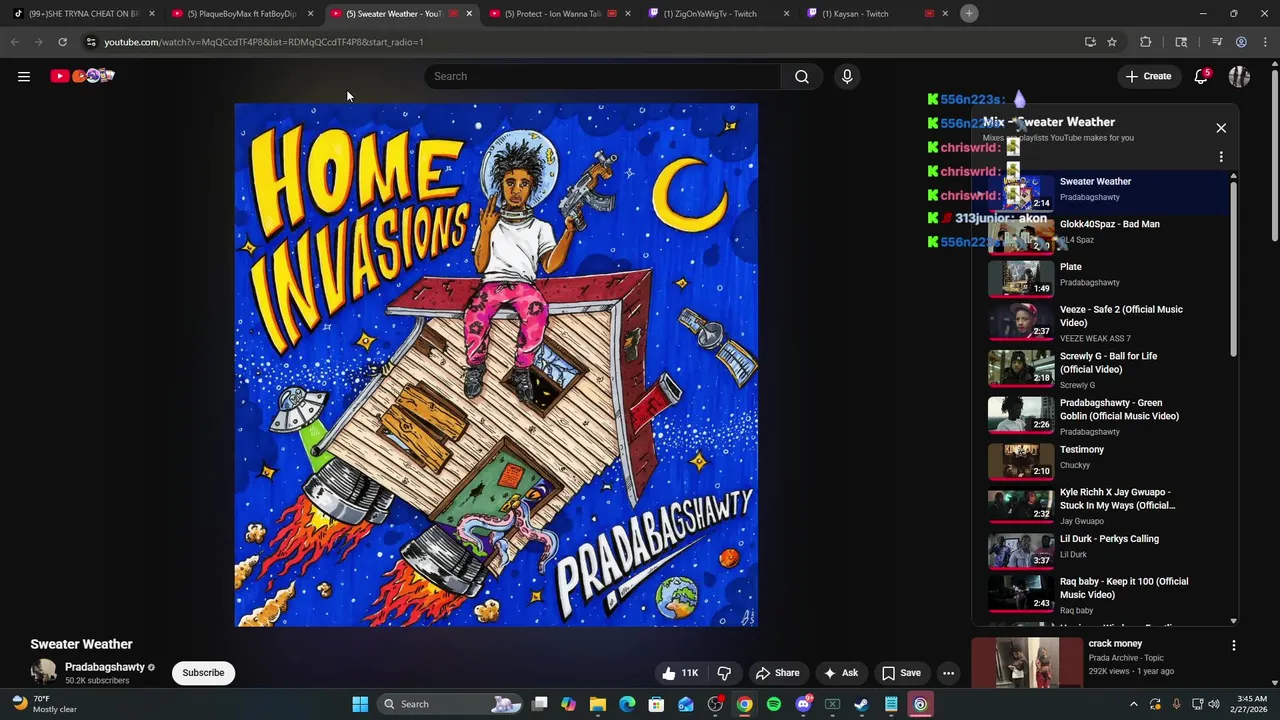
Task: Open the Chrome profile icon
Action: 1241,42
